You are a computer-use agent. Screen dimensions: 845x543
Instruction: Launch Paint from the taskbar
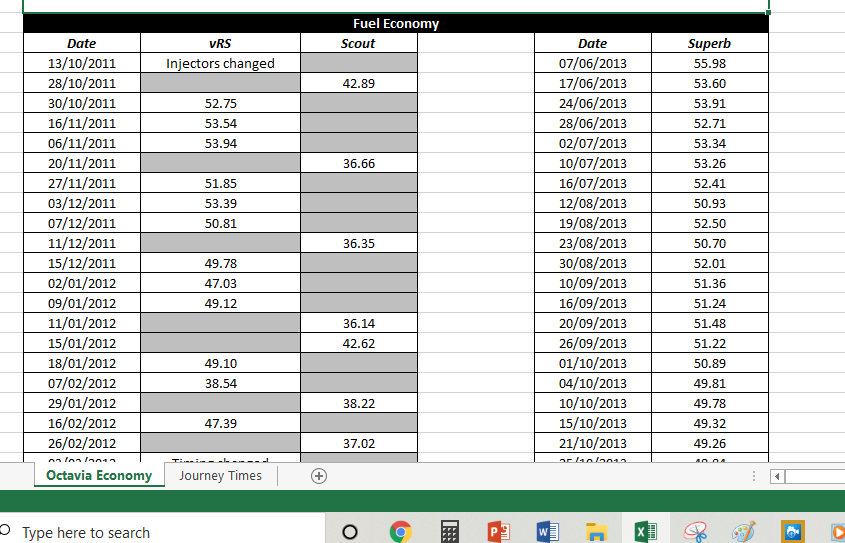[x=744, y=532]
